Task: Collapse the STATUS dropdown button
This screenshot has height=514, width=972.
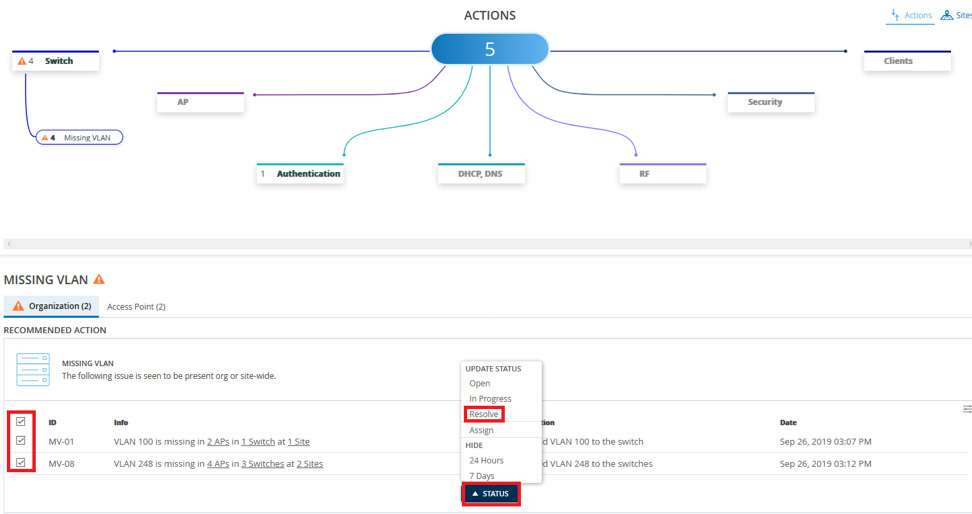Action: click(x=490, y=494)
